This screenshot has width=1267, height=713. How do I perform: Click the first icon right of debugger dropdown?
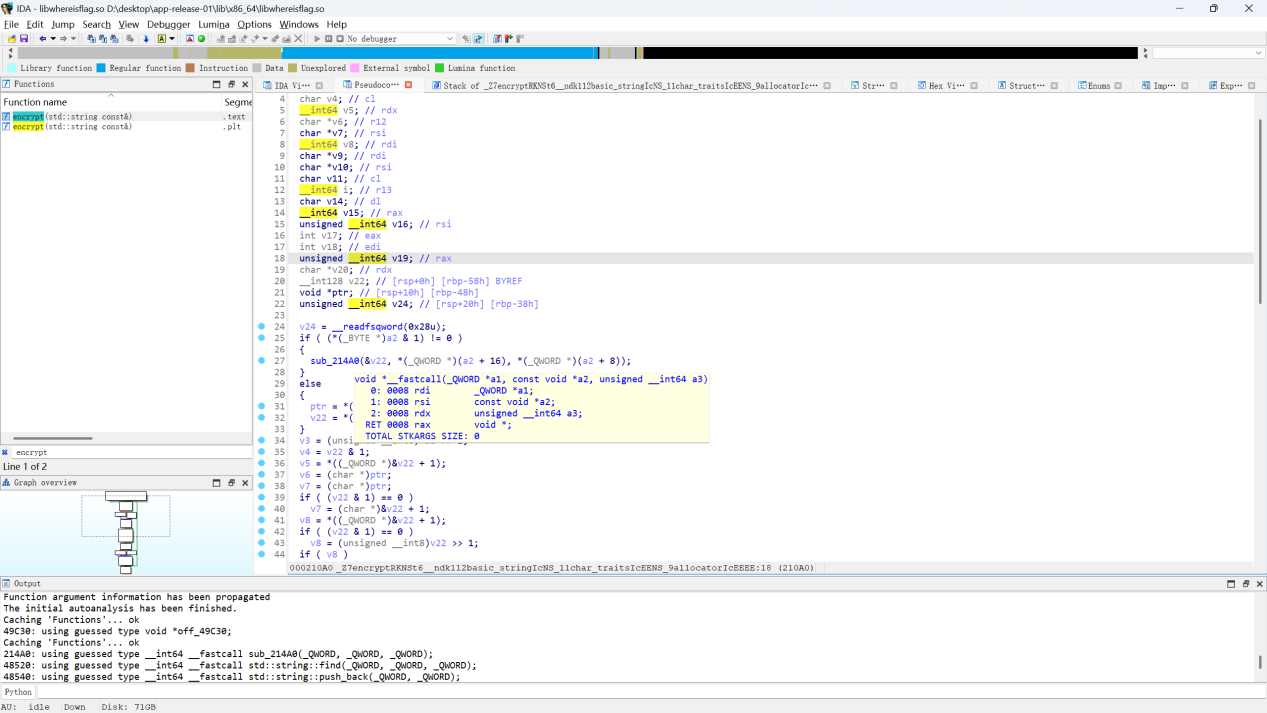[x=466, y=38]
